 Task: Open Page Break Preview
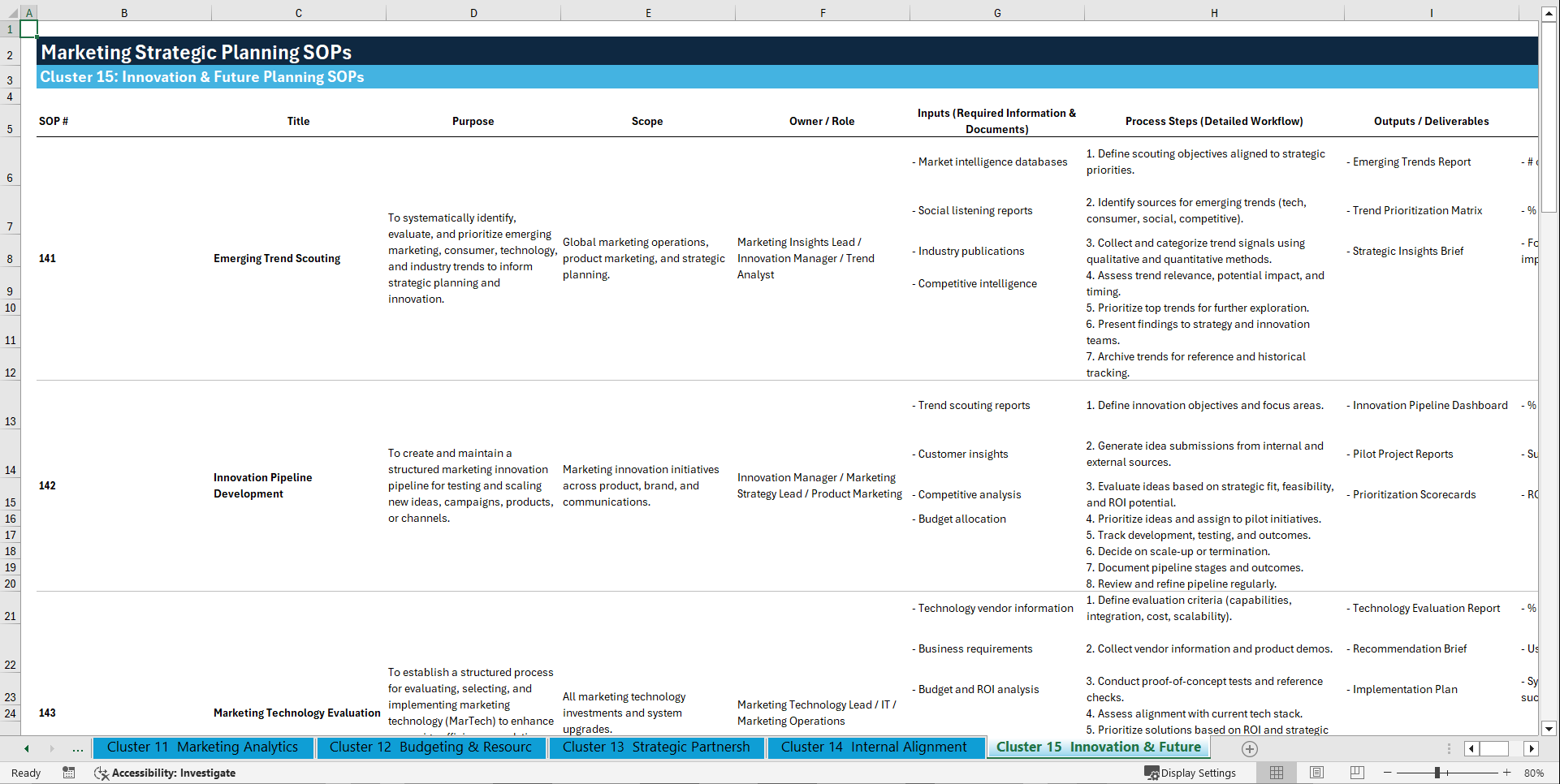1357,773
